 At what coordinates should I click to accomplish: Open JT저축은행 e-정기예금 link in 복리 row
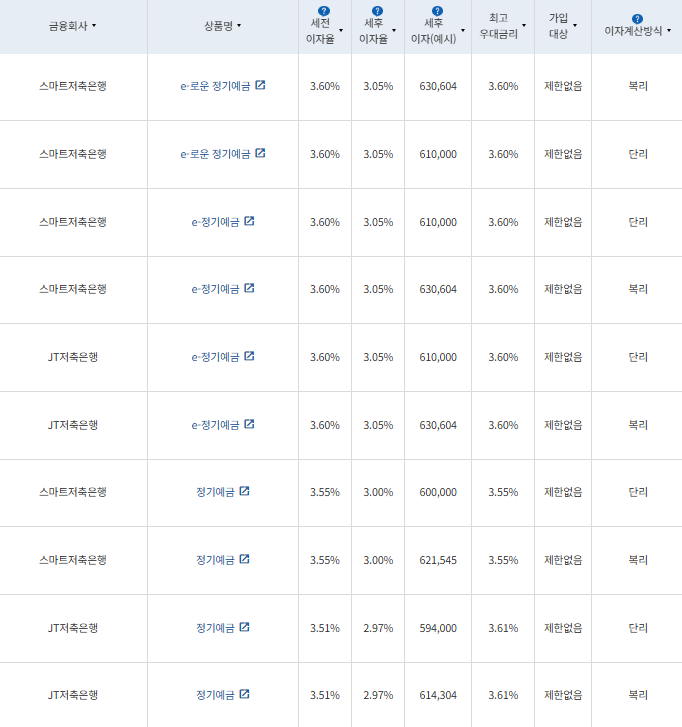[215, 425]
